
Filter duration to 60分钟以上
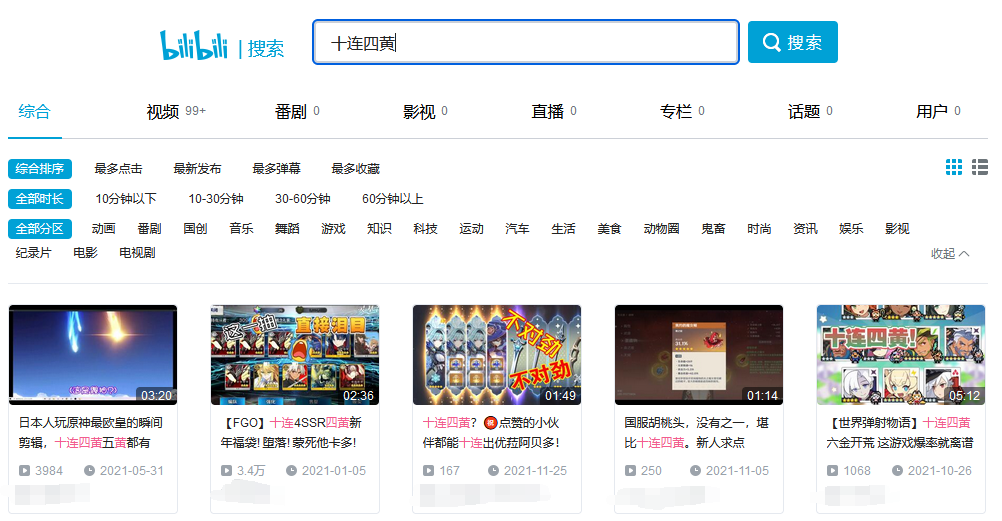click(392, 199)
